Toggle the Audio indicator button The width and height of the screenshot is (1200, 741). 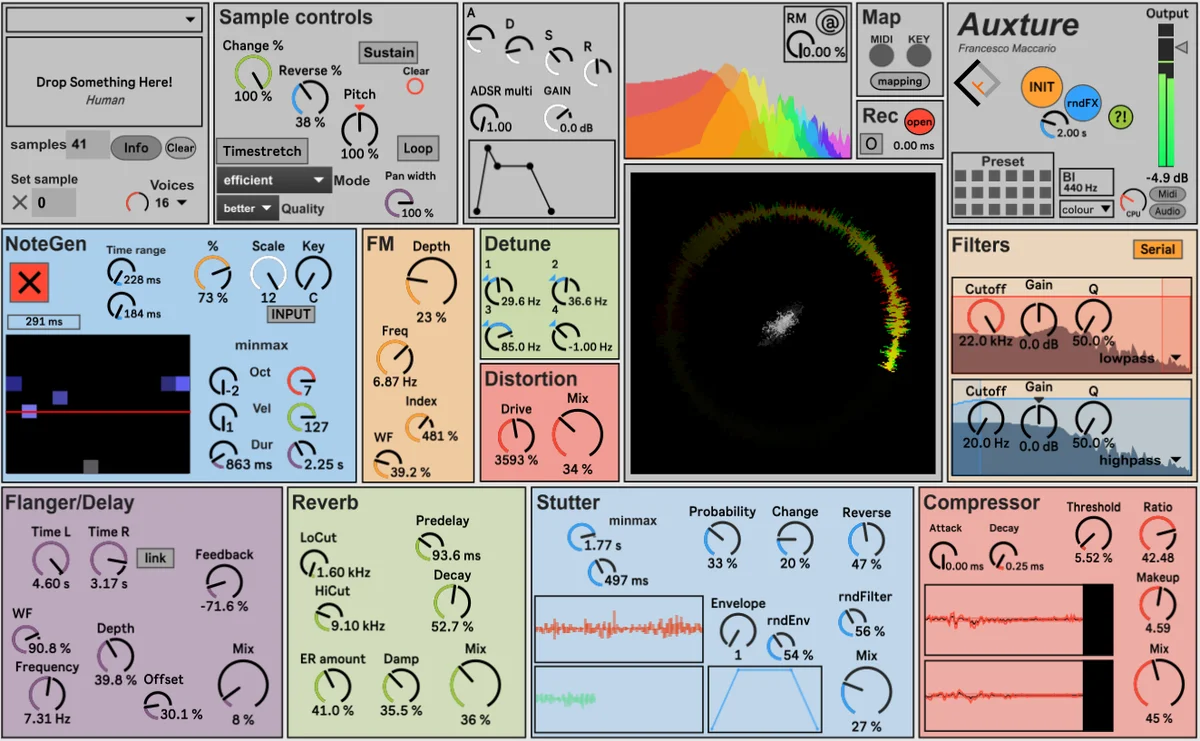click(x=1166, y=211)
